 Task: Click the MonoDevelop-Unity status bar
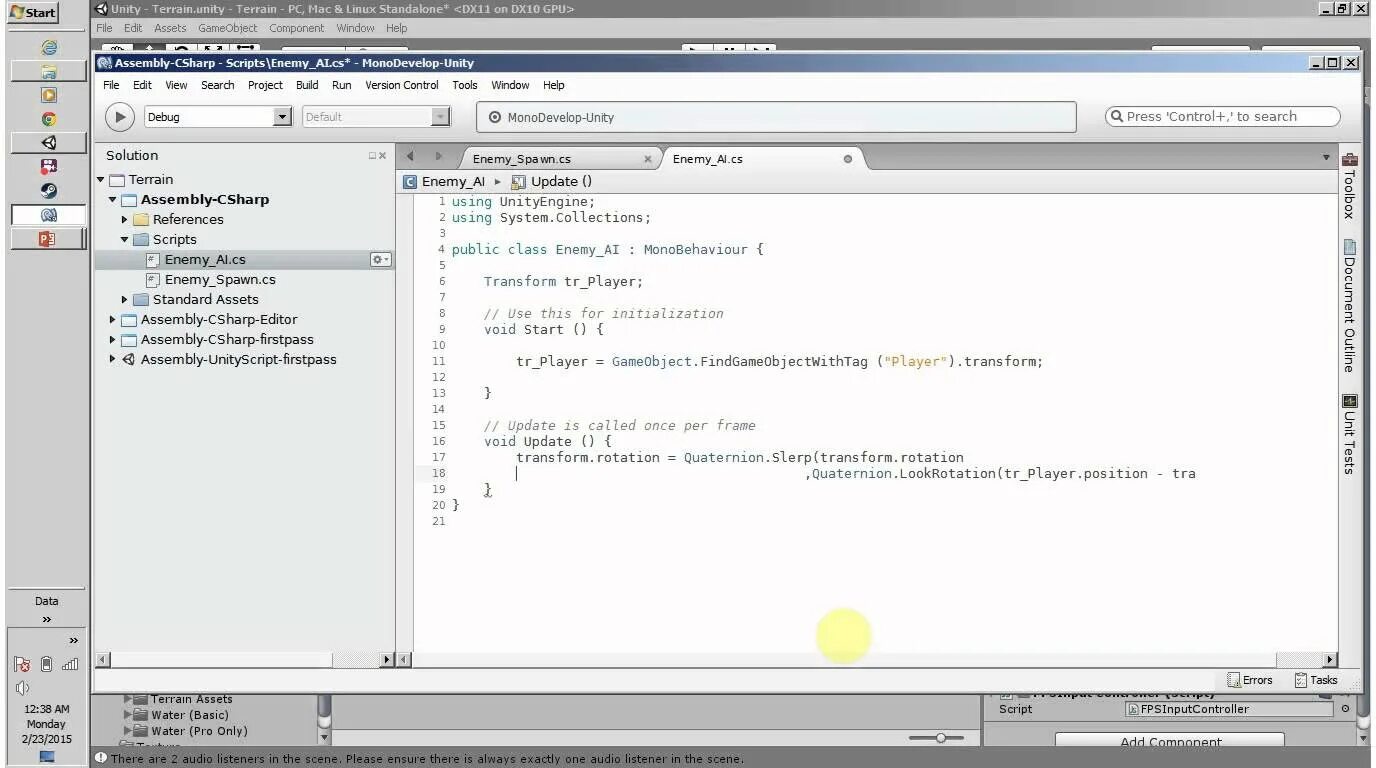click(x=776, y=117)
